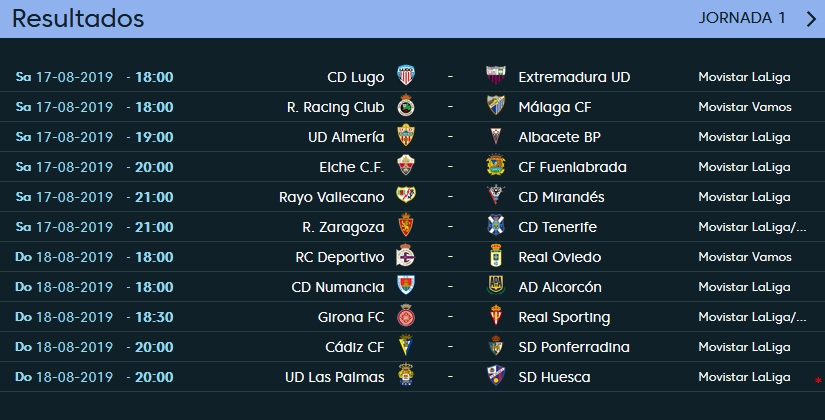Image resolution: width=825 pixels, height=420 pixels.
Task: Click the SD Huesca crest icon
Action: click(496, 375)
